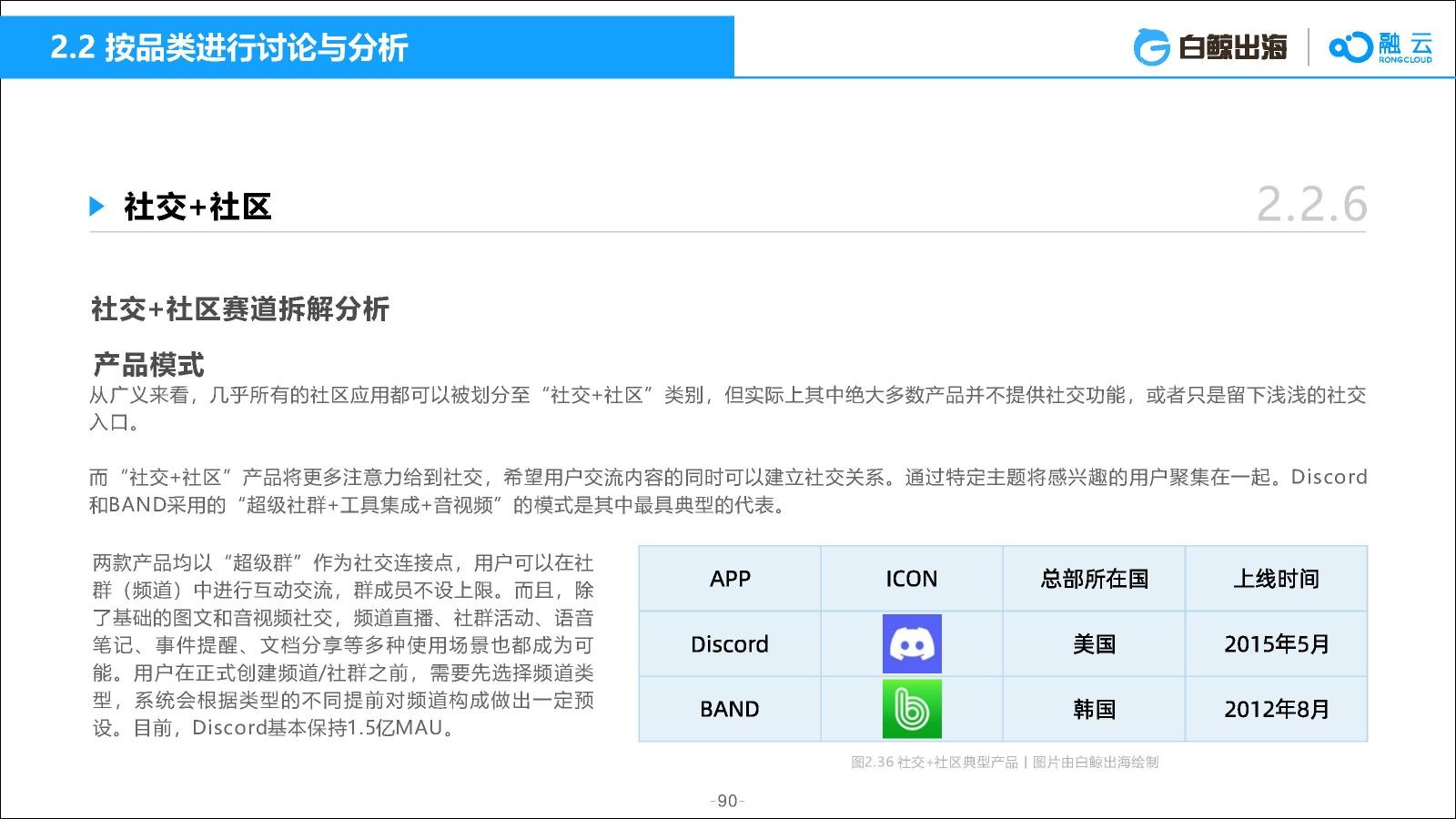Click the section number 2.2.6

tap(1311, 204)
